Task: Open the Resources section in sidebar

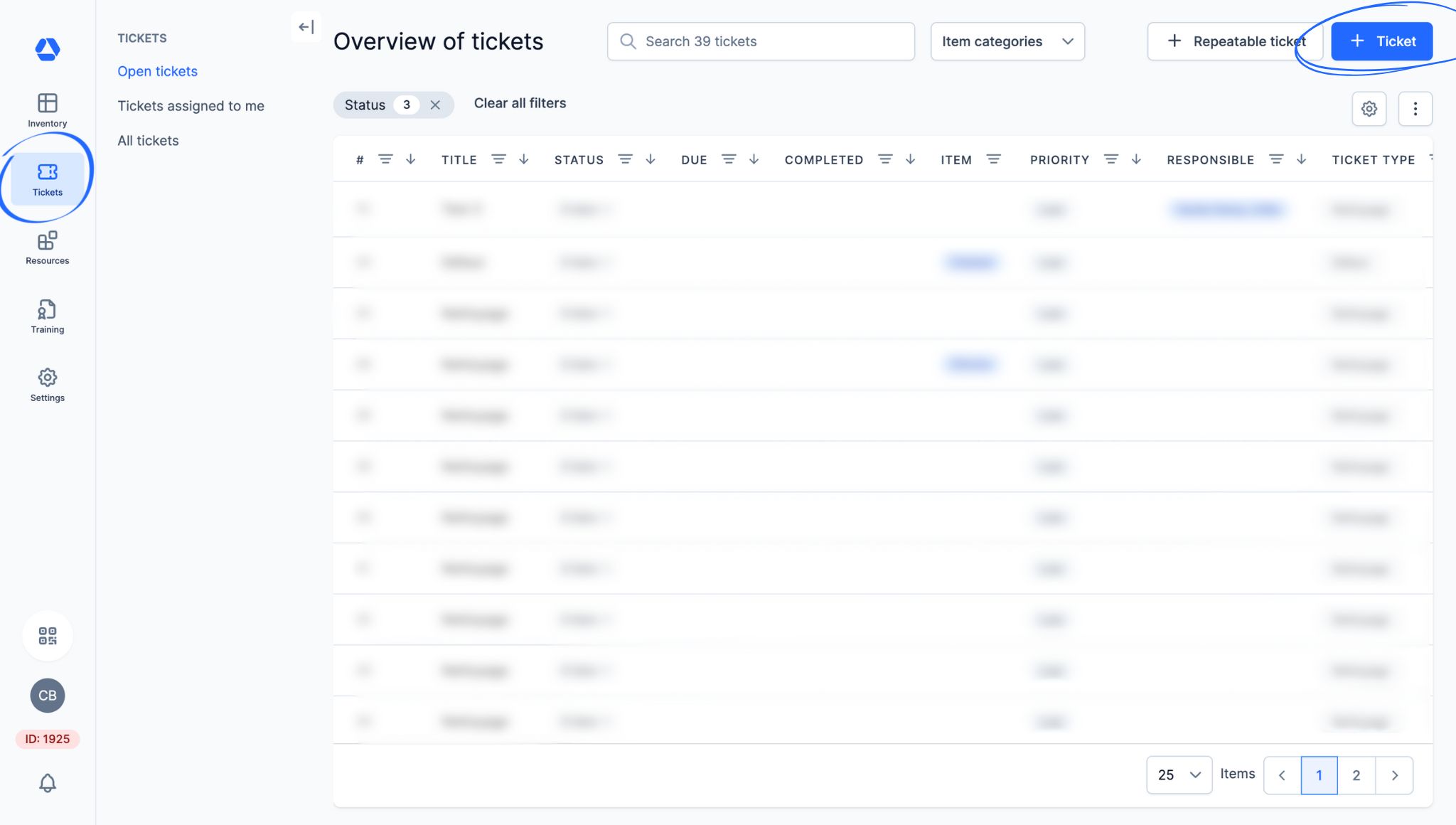Action: 47,247
